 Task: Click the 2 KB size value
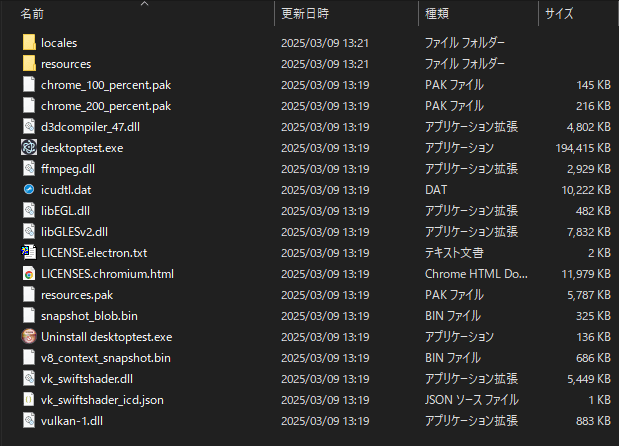(x=599, y=253)
